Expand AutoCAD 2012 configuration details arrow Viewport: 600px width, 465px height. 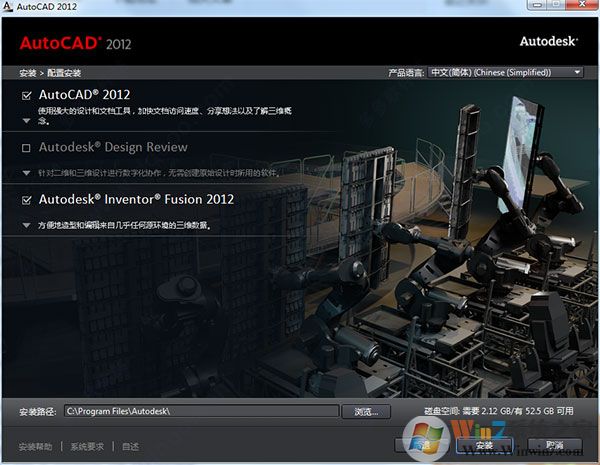click(26, 121)
